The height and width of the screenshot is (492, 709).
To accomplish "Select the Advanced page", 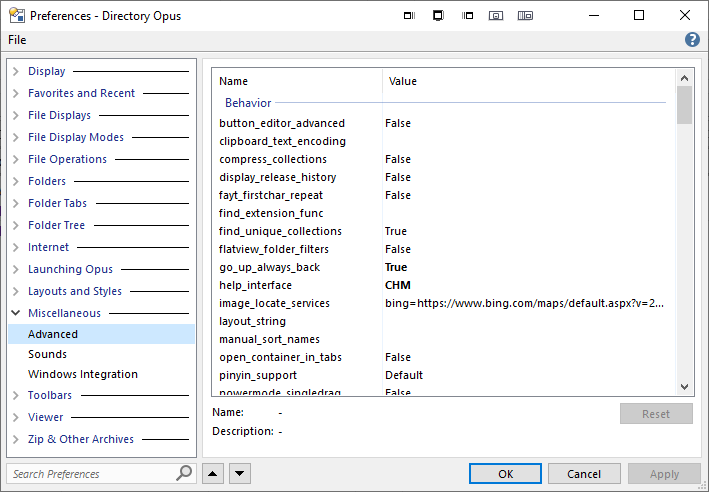I will [x=101, y=334].
